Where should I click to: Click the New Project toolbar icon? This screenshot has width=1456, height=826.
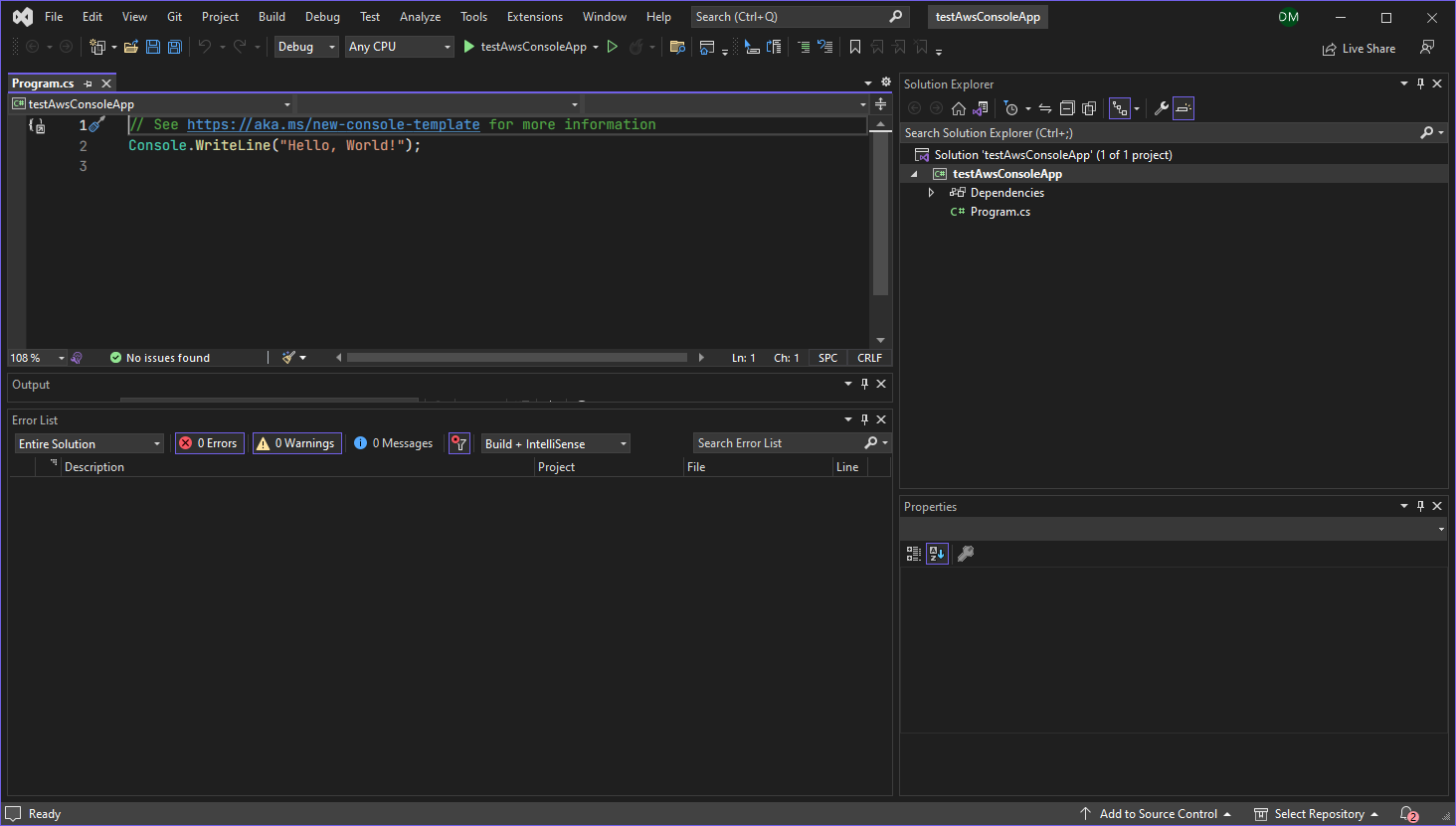click(x=96, y=47)
